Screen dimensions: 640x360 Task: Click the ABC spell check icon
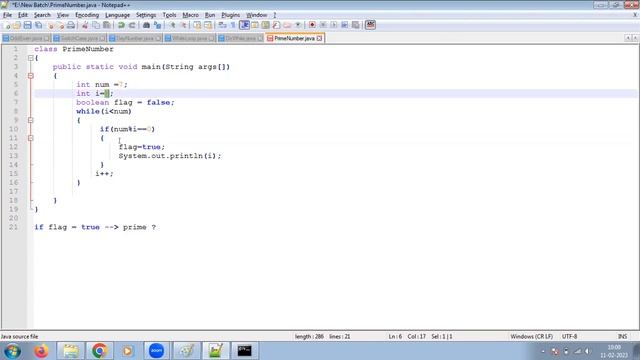click(x=370, y=25)
